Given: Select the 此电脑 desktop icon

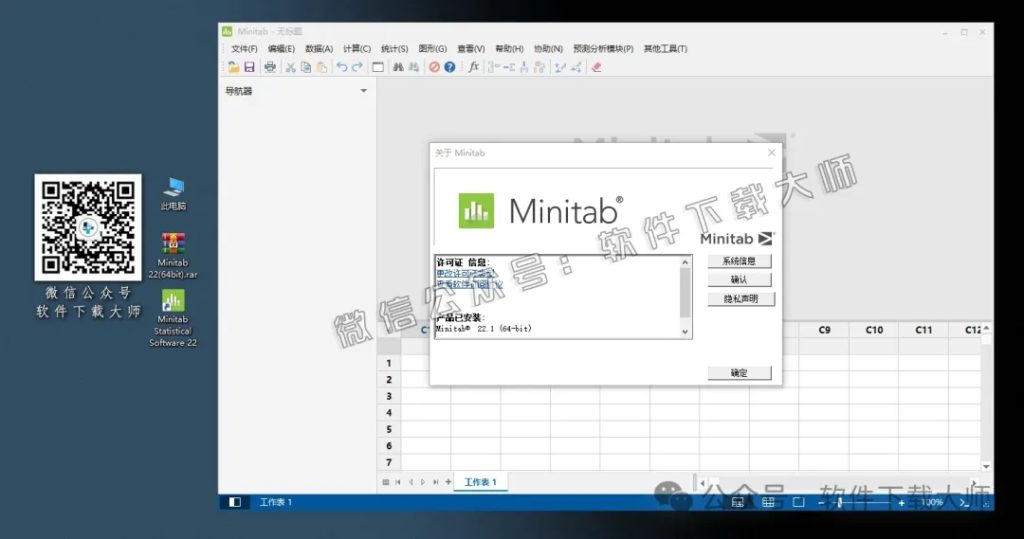Looking at the screenshot, I should click(173, 194).
